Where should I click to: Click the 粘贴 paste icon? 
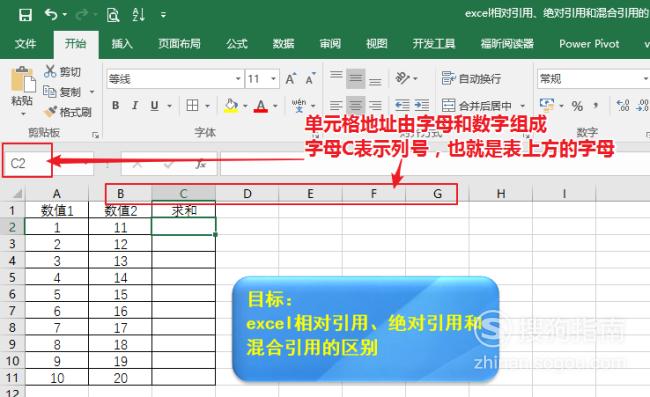pyautogui.click(x=22, y=79)
